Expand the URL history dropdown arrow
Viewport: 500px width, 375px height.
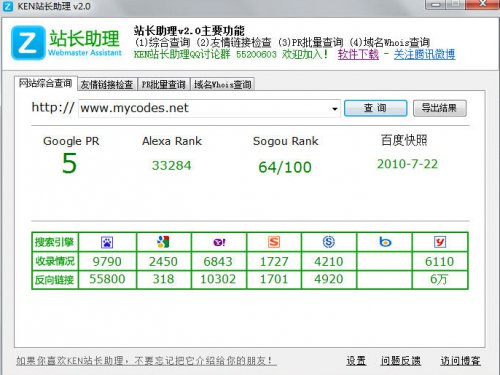click(335, 109)
